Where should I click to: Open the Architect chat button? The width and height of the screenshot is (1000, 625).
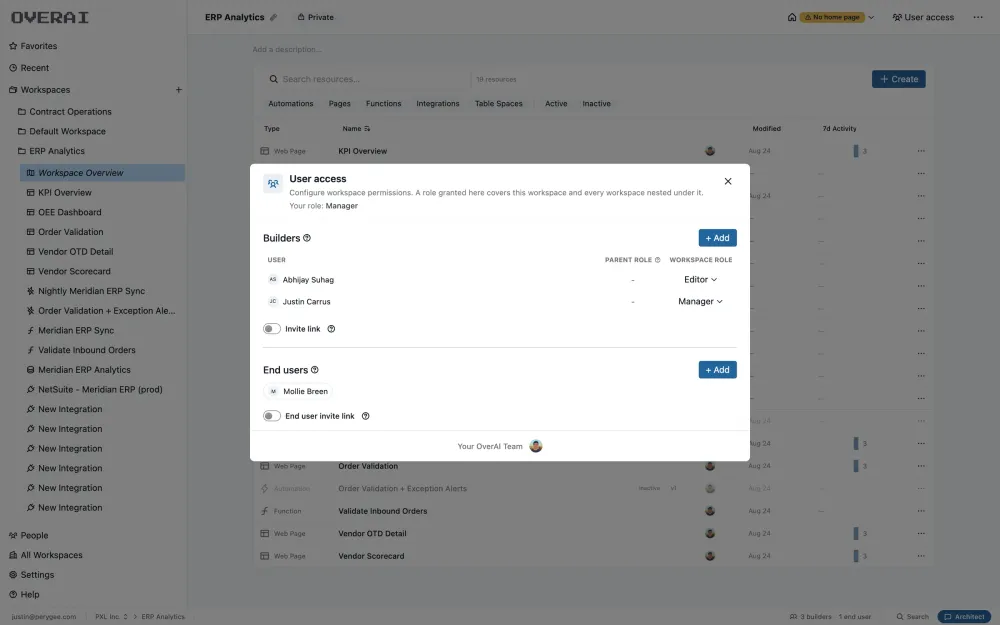click(x=964, y=617)
